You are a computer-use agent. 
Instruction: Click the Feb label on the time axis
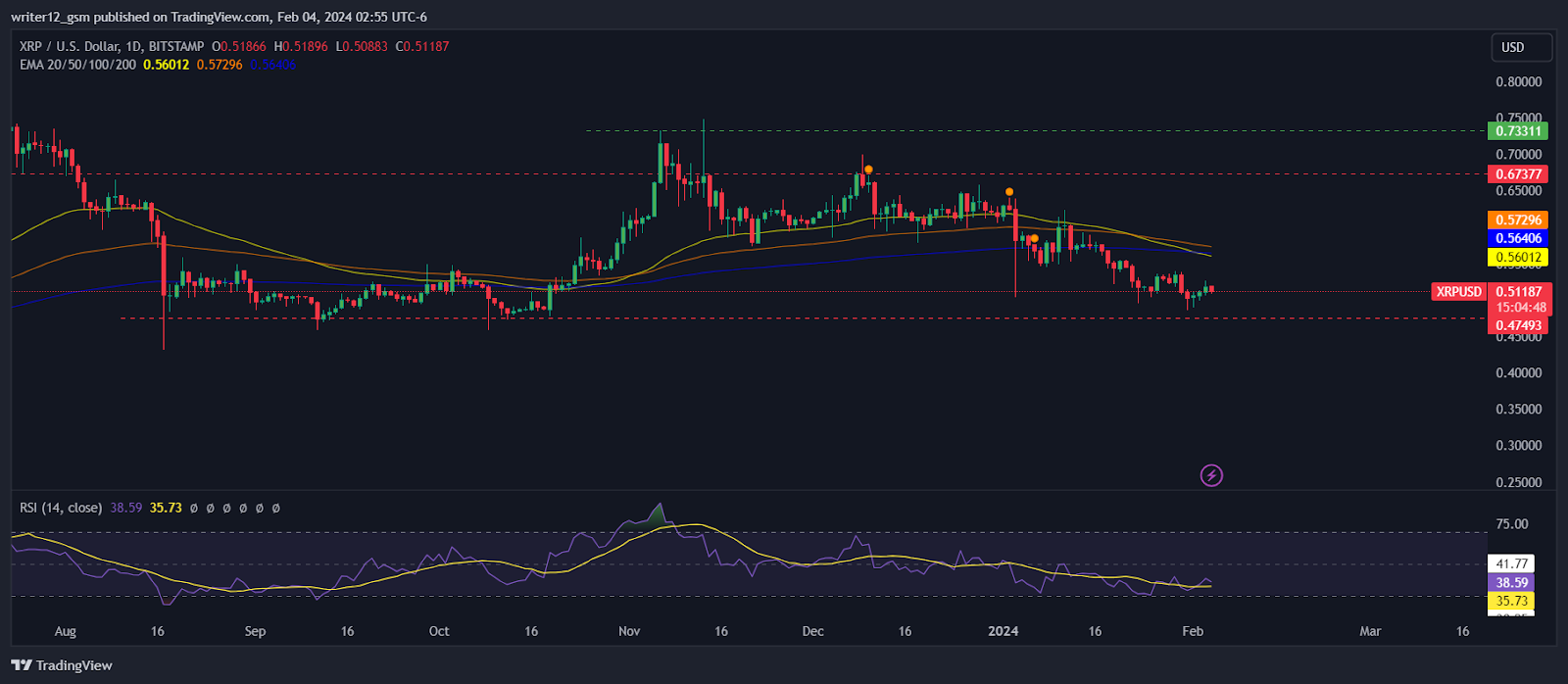(x=1193, y=631)
